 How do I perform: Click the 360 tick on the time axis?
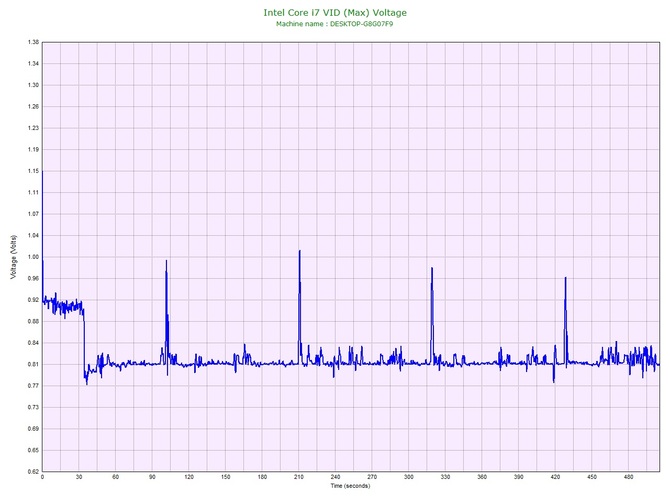(x=482, y=477)
